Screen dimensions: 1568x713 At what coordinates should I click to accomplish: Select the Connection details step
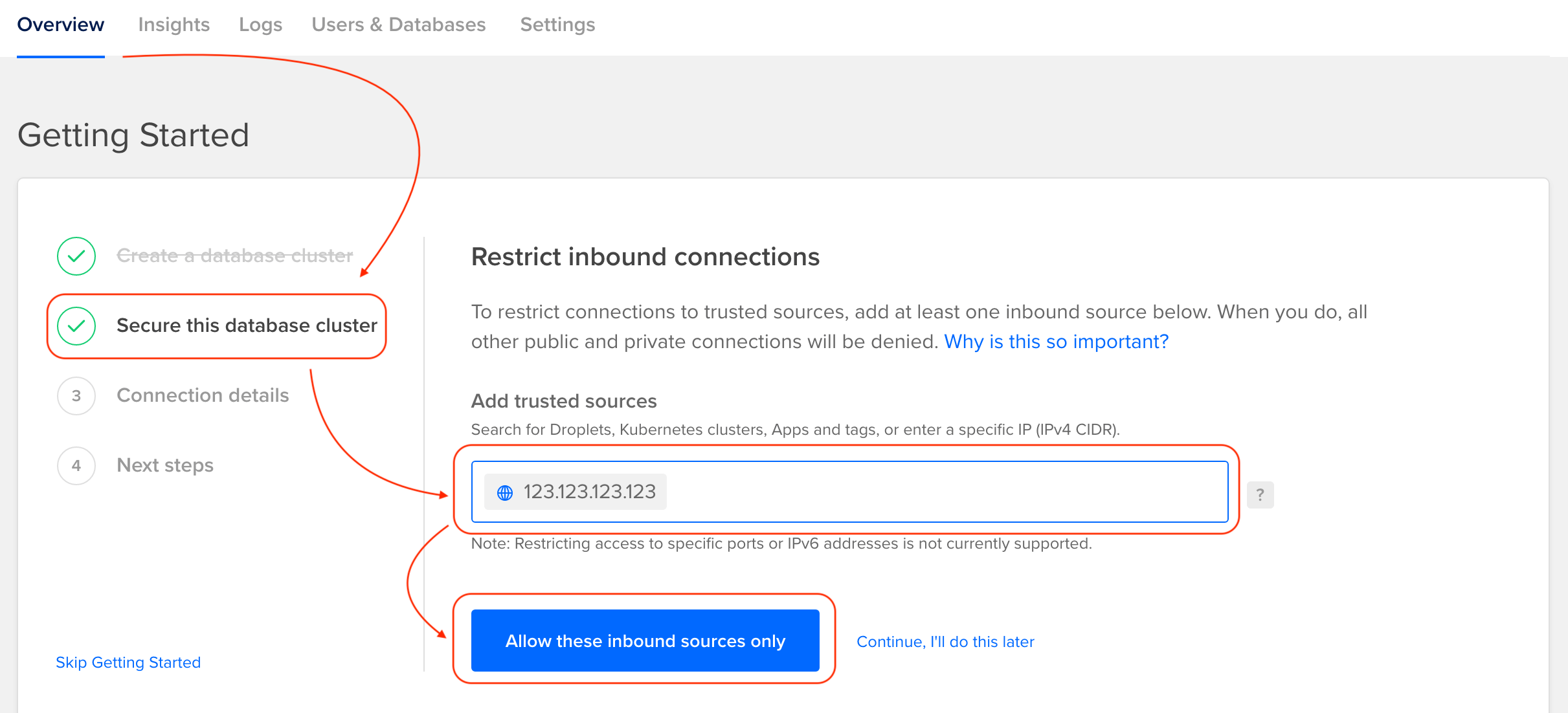tap(202, 395)
